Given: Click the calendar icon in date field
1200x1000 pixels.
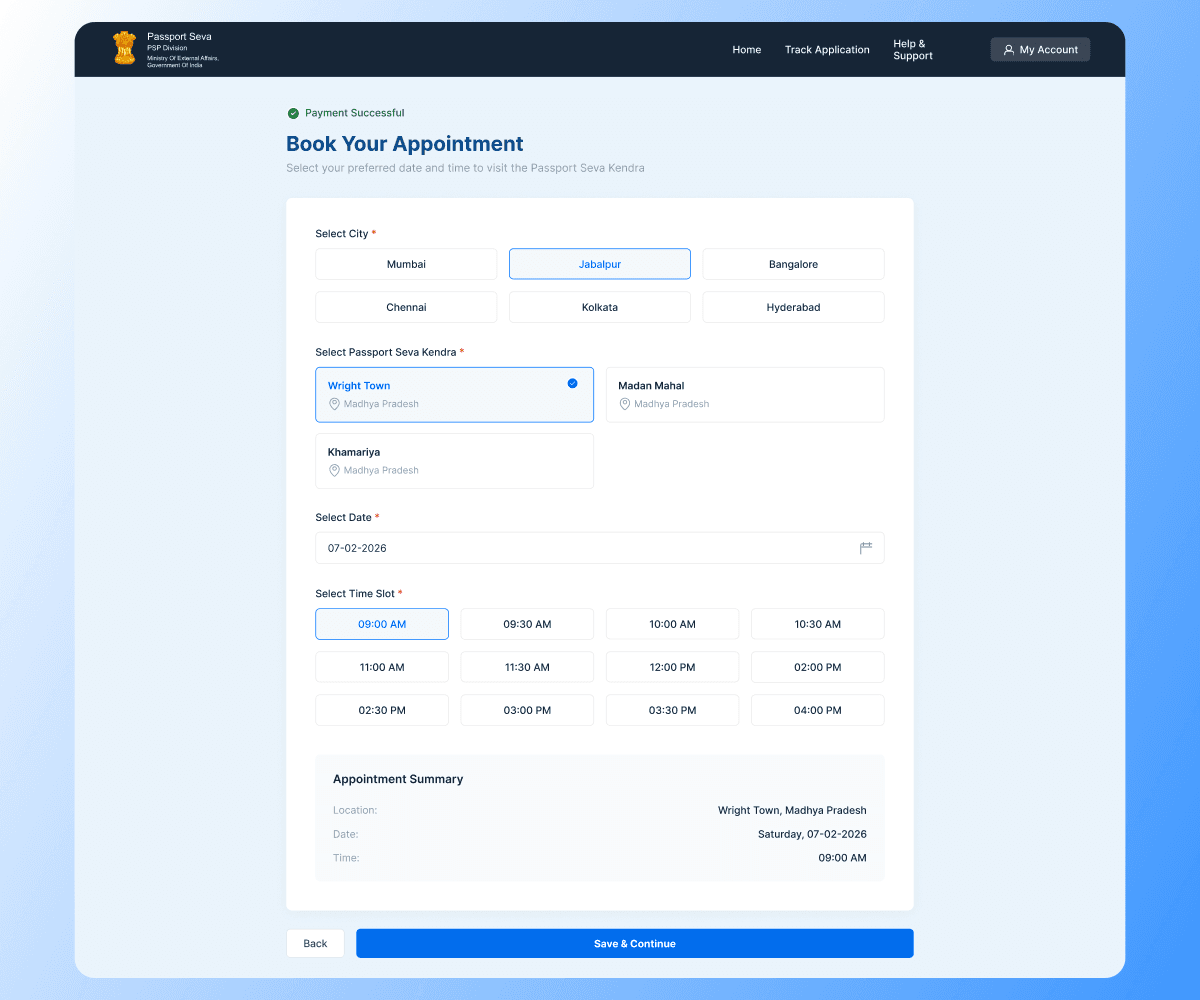Looking at the screenshot, I should 866,548.
